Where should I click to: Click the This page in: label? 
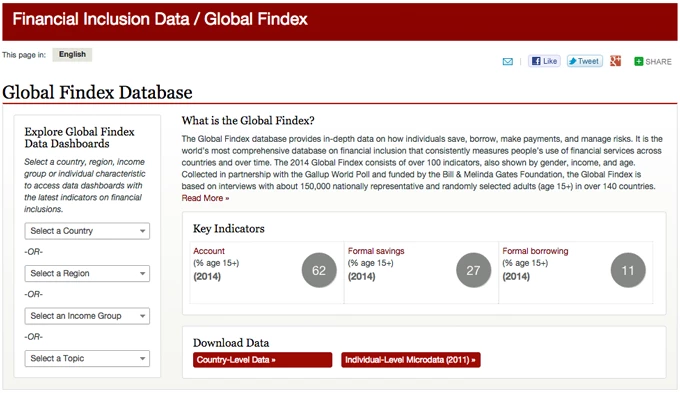tap(24, 55)
